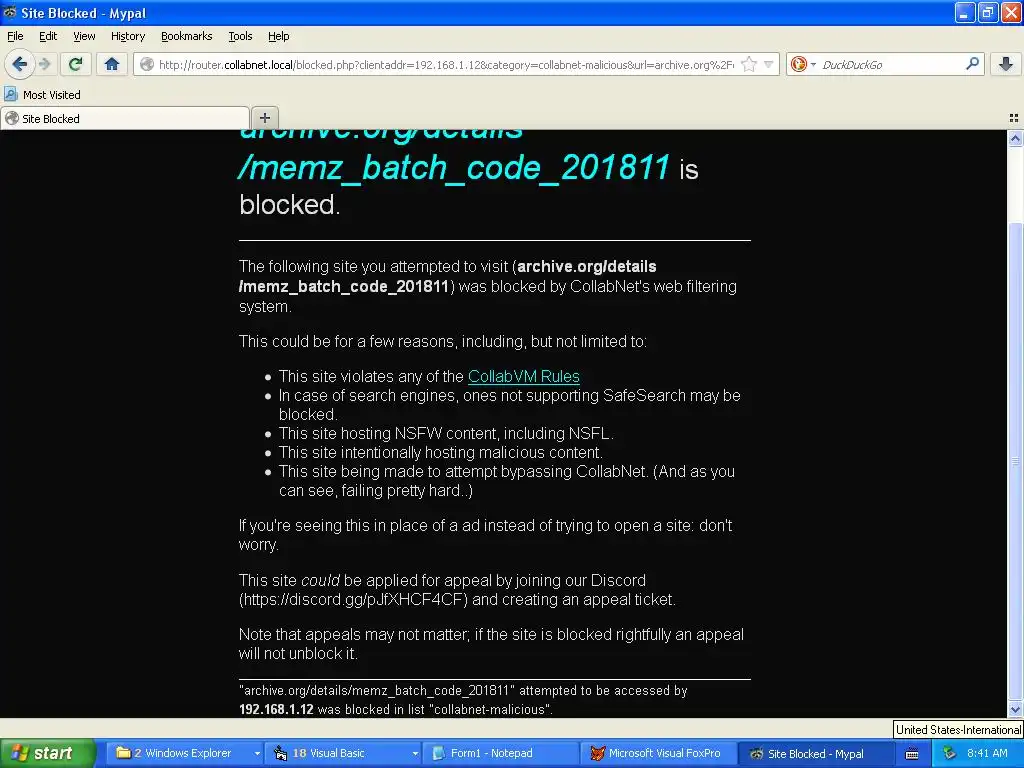Screen dimensions: 1024x768
Task: Go to the home page icon
Action: tap(112, 64)
